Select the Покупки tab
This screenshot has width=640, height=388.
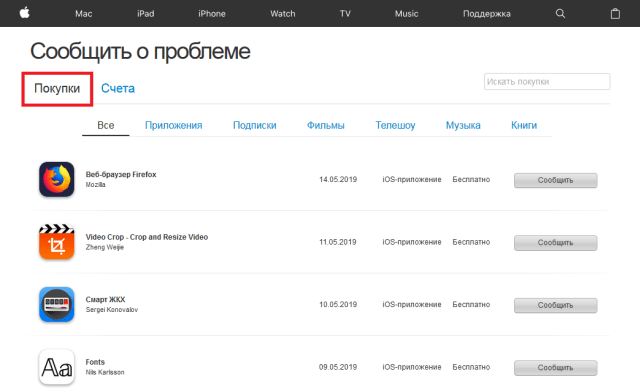pyautogui.click(x=57, y=89)
